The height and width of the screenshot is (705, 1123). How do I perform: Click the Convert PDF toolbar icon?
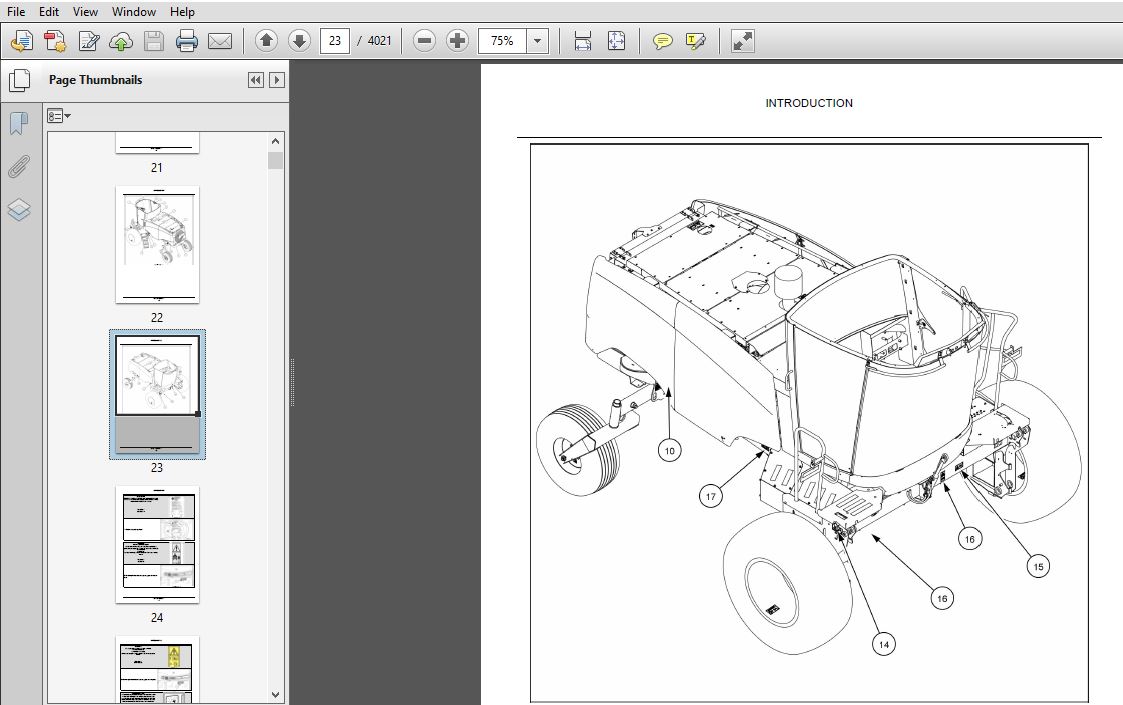click(x=55, y=41)
